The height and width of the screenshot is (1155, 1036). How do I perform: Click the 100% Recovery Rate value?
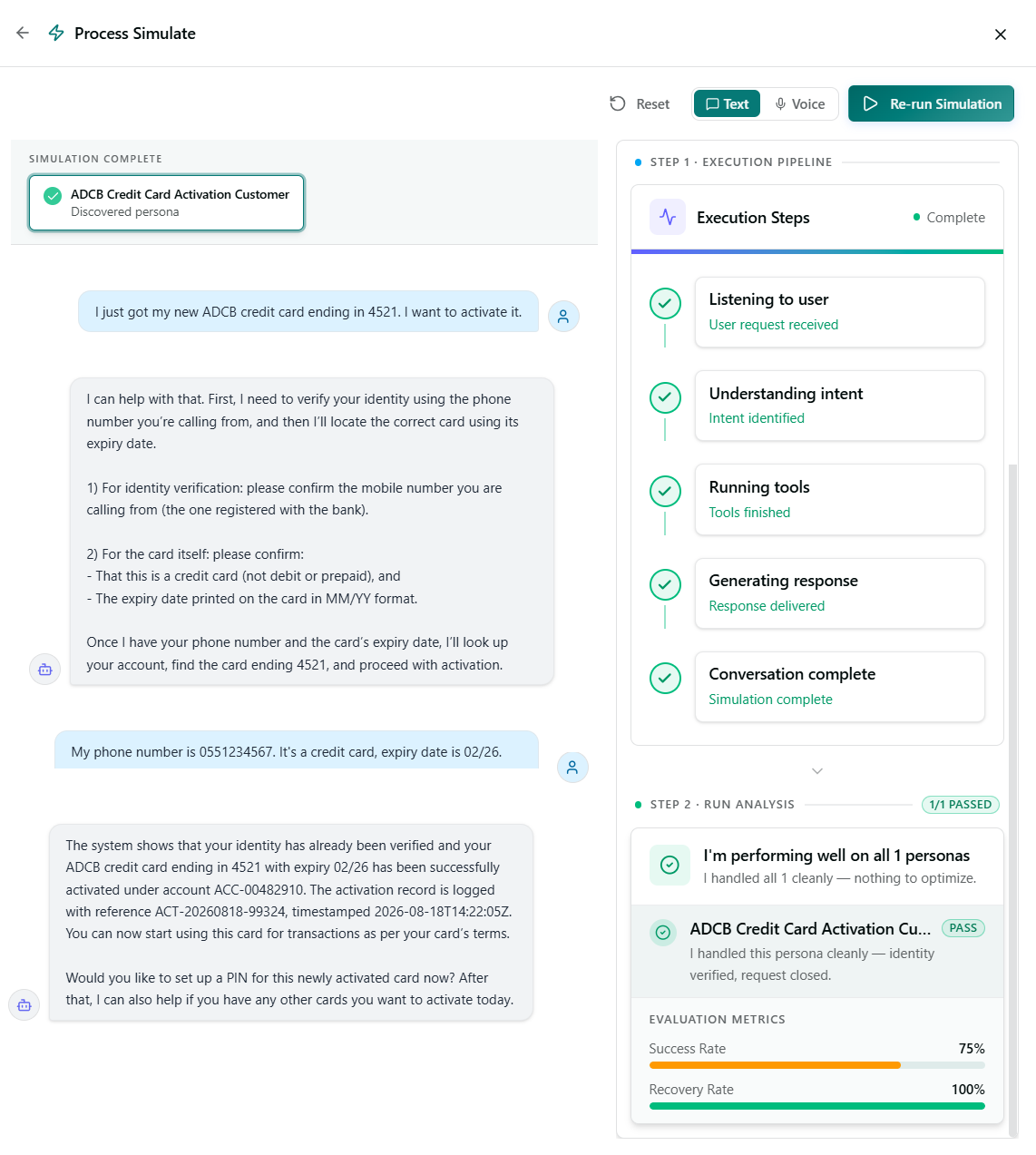(968, 1090)
